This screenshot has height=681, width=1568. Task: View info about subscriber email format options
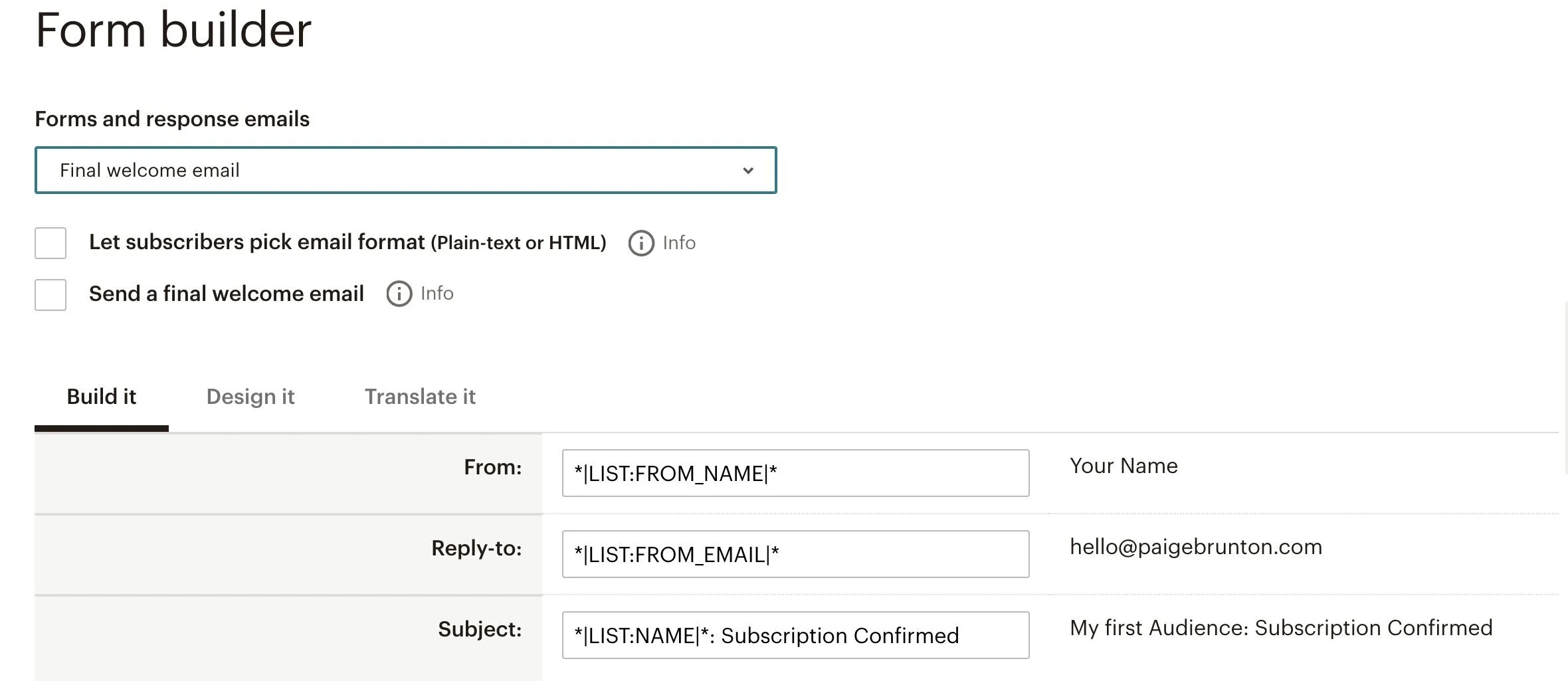[640, 243]
